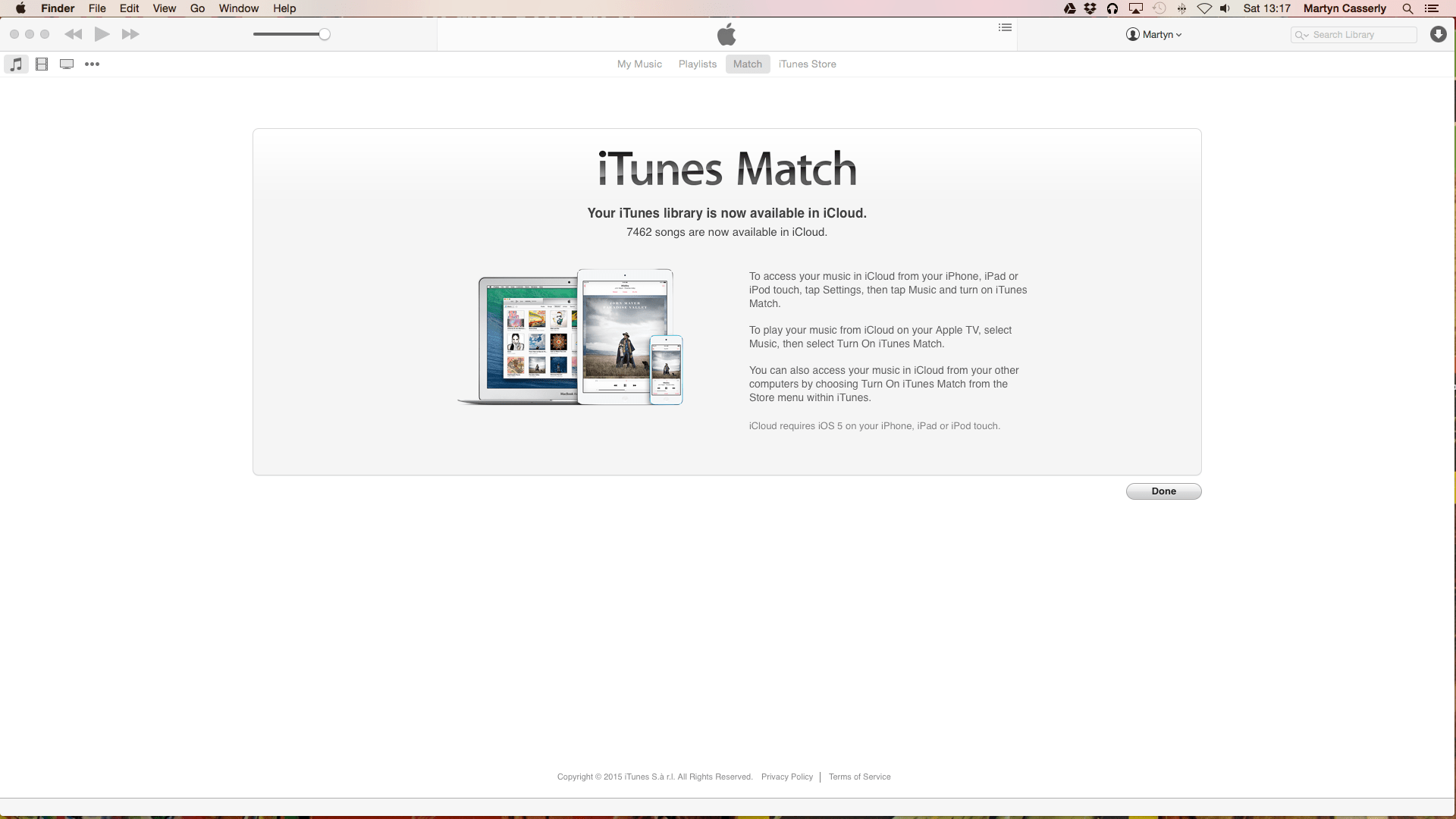This screenshot has width=1456, height=819.
Task: Open the AirPlay icon in the menu bar
Action: pyautogui.click(x=1135, y=8)
